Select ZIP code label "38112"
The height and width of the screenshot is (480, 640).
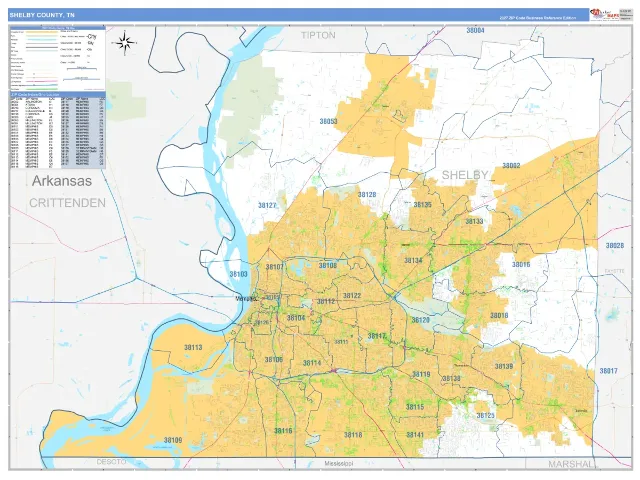point(326,302)
